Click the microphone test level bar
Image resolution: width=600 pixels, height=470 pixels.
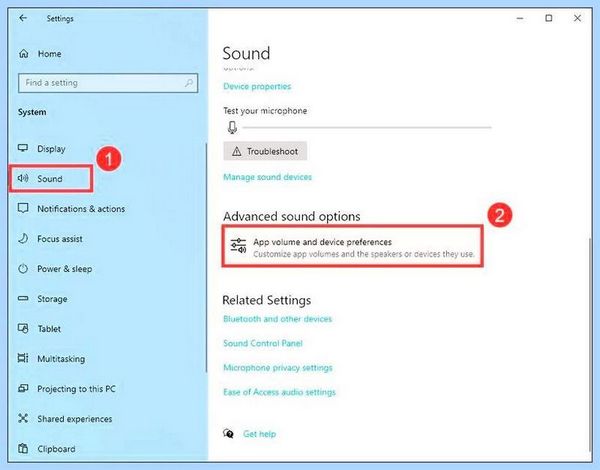point(367,127)
